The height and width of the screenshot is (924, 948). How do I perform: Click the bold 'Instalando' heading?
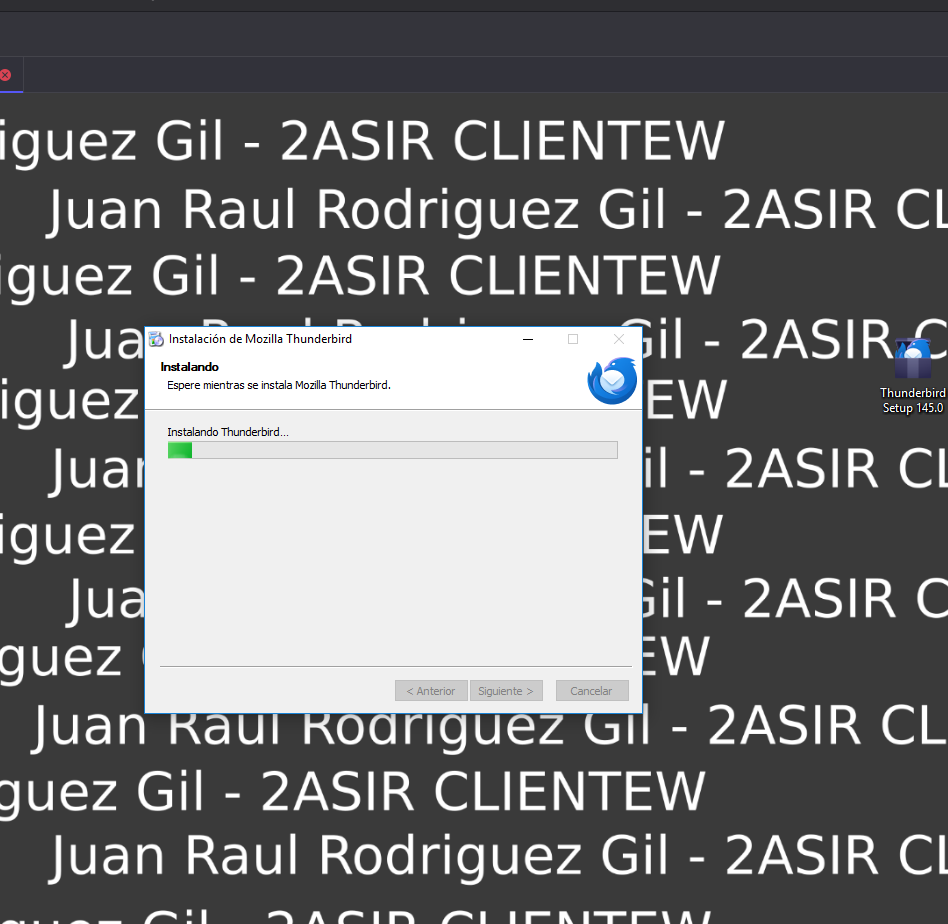pyautogui.click(x=189, y=367)
